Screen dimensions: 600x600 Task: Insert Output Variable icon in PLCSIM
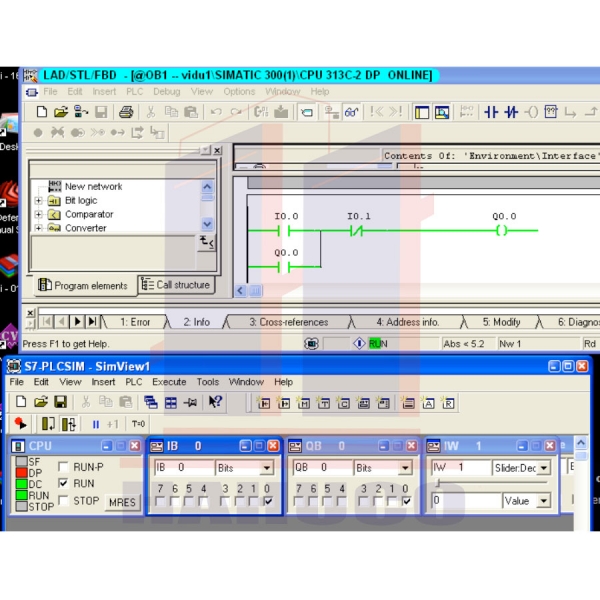[x=284, y=403]
